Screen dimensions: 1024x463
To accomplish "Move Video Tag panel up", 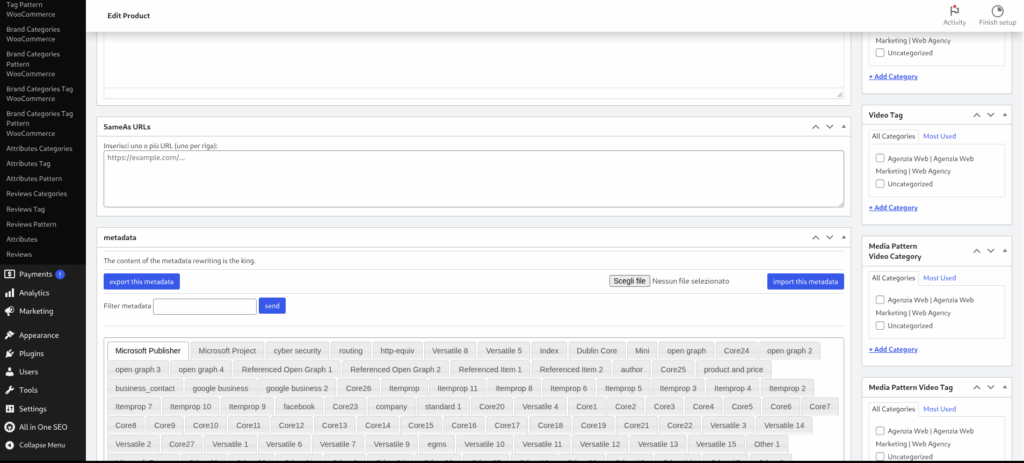I will click(977, 115).
